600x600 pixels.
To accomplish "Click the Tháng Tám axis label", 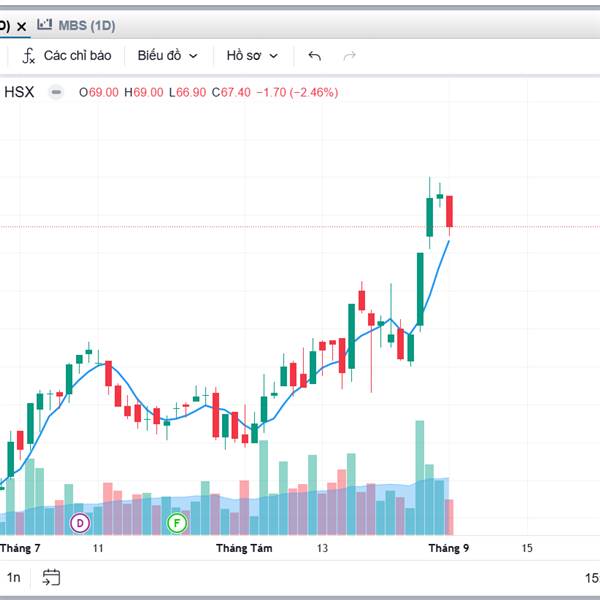I will [244, 548].
